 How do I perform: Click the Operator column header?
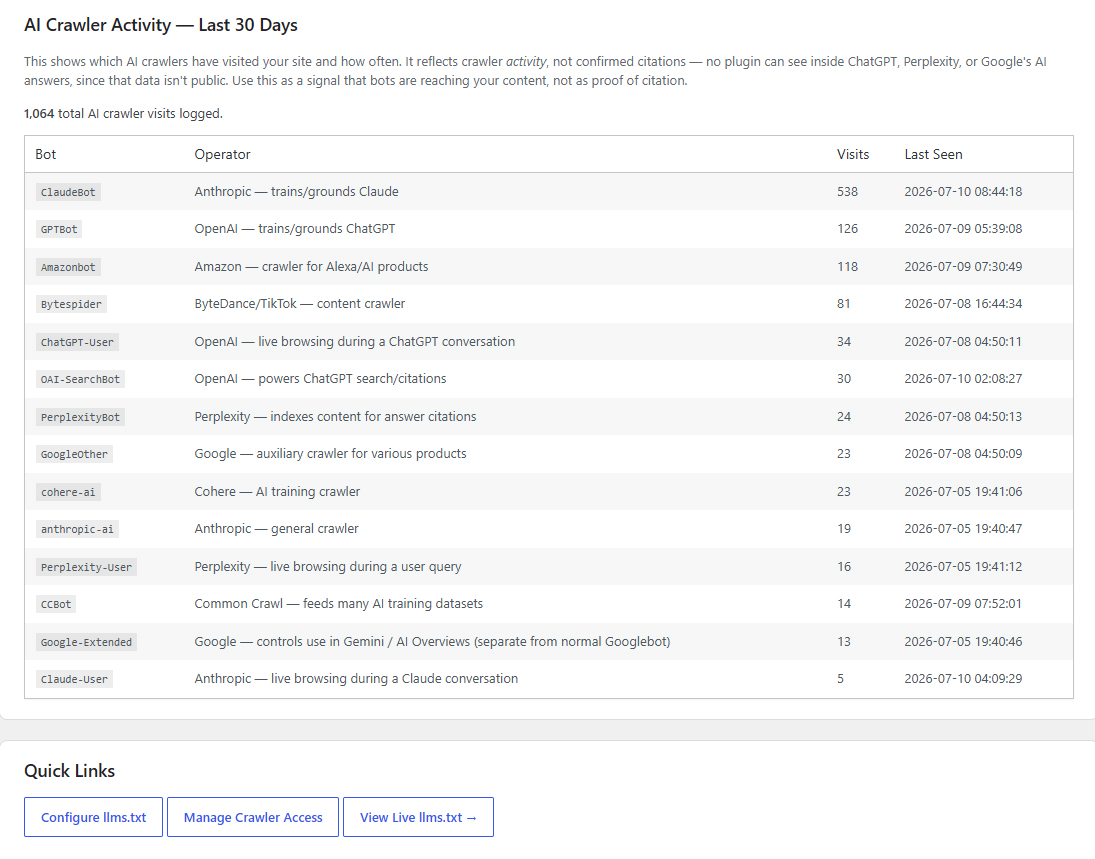coord(222,154)
